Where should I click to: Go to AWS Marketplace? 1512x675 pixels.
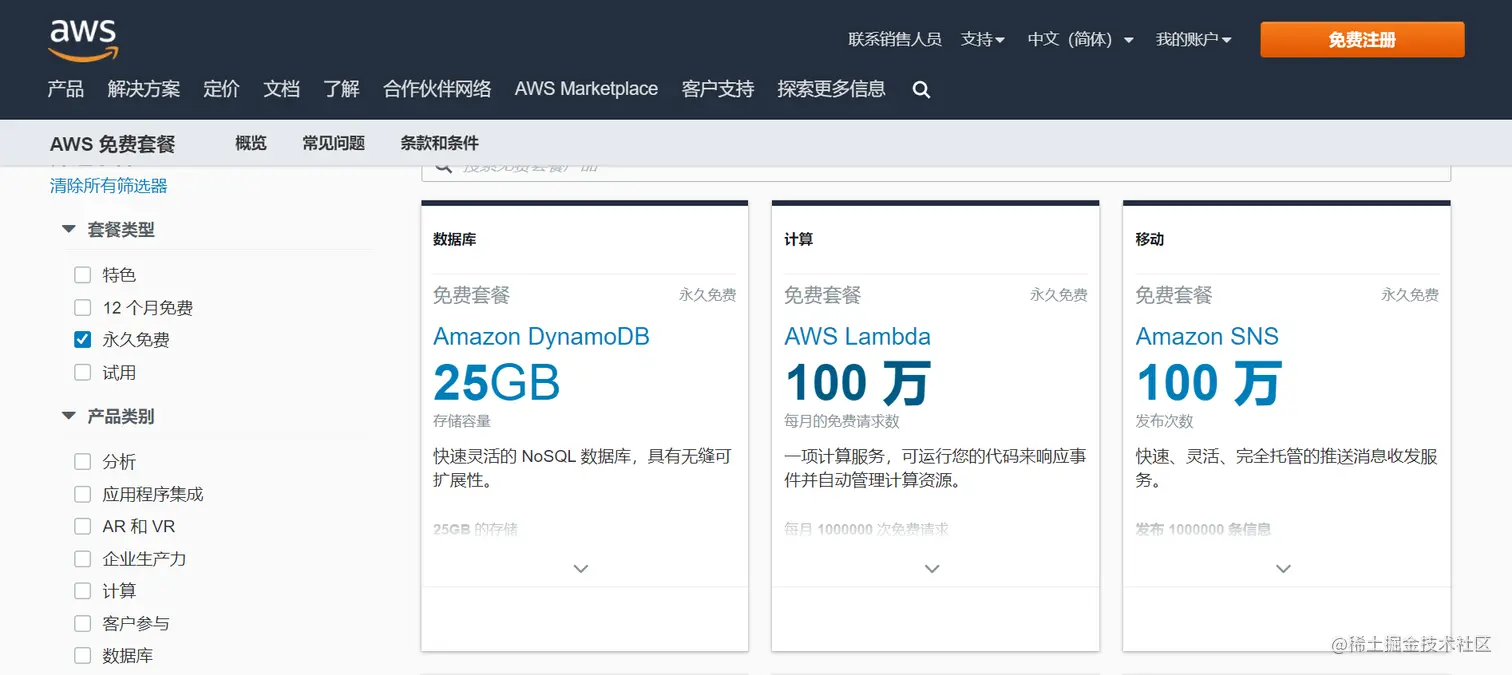click(x=586, y=89)
